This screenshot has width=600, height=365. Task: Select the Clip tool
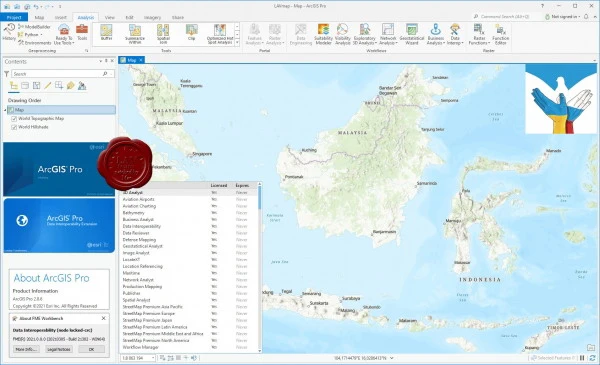tap(191, 33)
